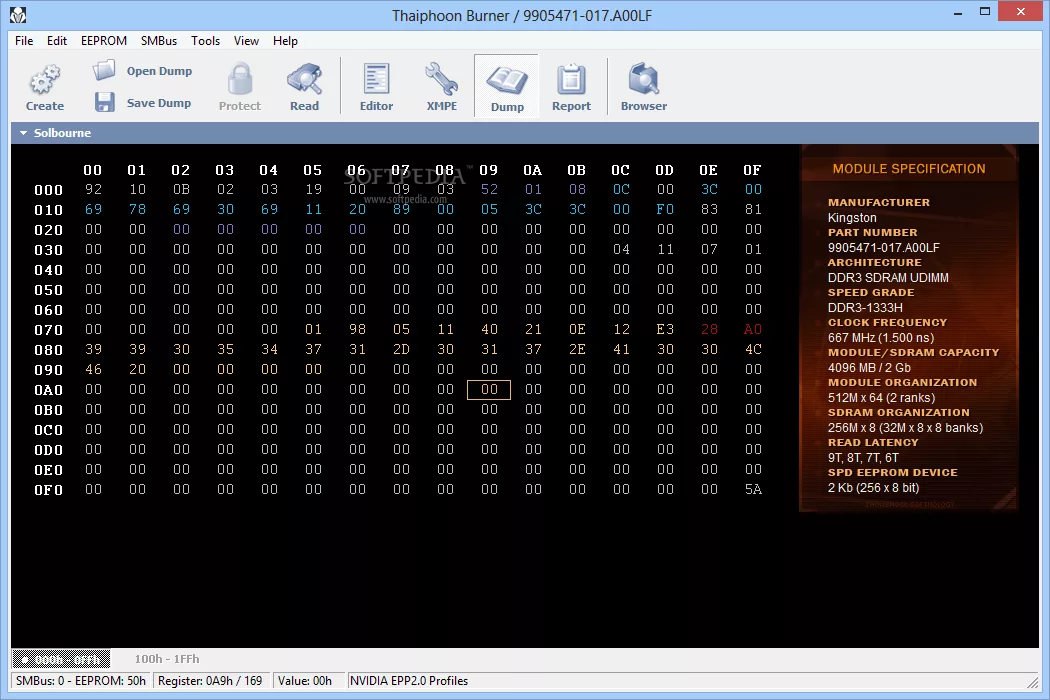Click Register: 0A9h / 169 status entry
The image size is (1050, 700).
[x=210, y=681]
